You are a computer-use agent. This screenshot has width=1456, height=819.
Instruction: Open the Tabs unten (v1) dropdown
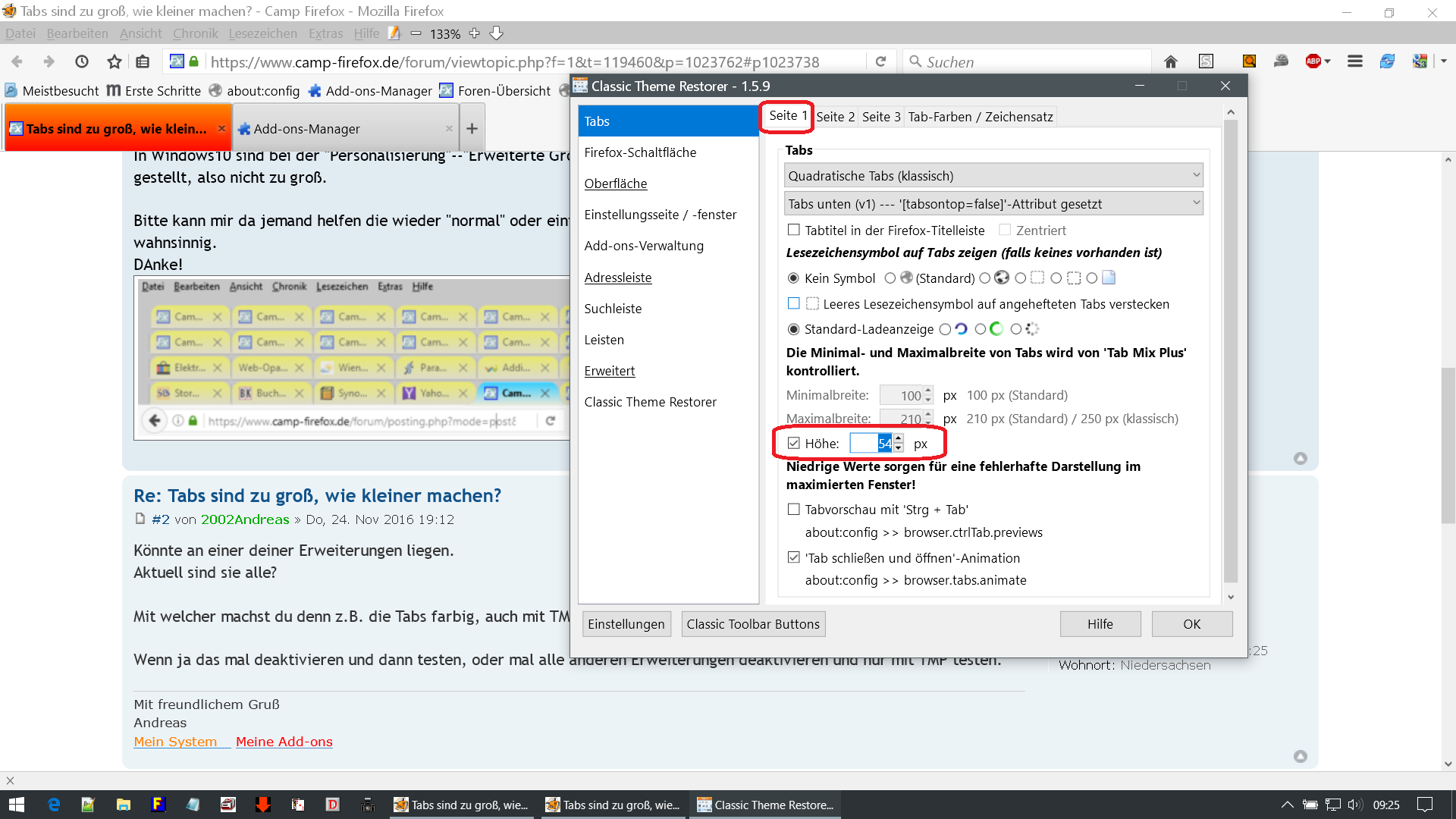pyautogui.click(x=993, y=203)
